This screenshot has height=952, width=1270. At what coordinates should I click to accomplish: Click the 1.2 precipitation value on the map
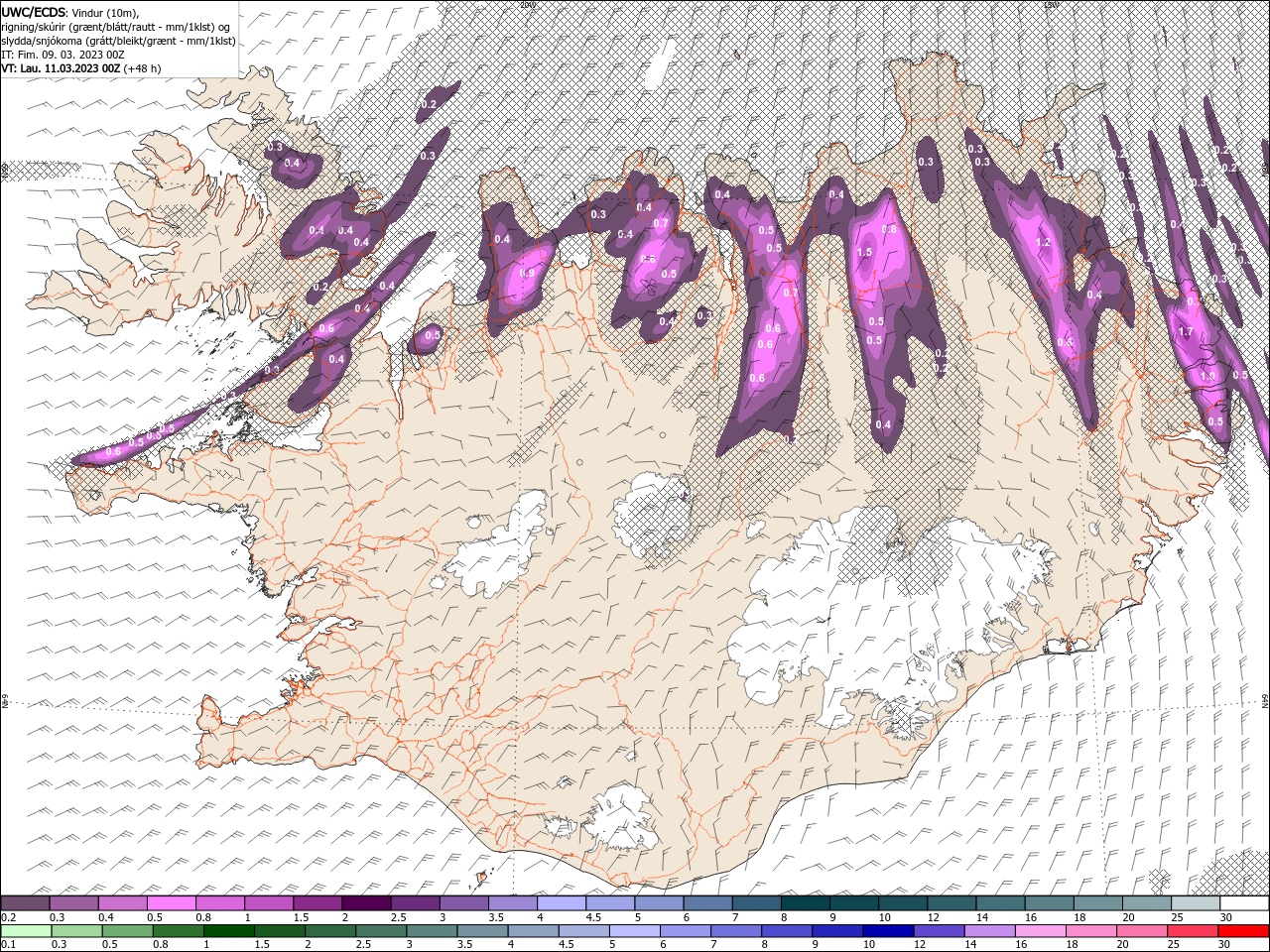click(x=1043, y=242)
